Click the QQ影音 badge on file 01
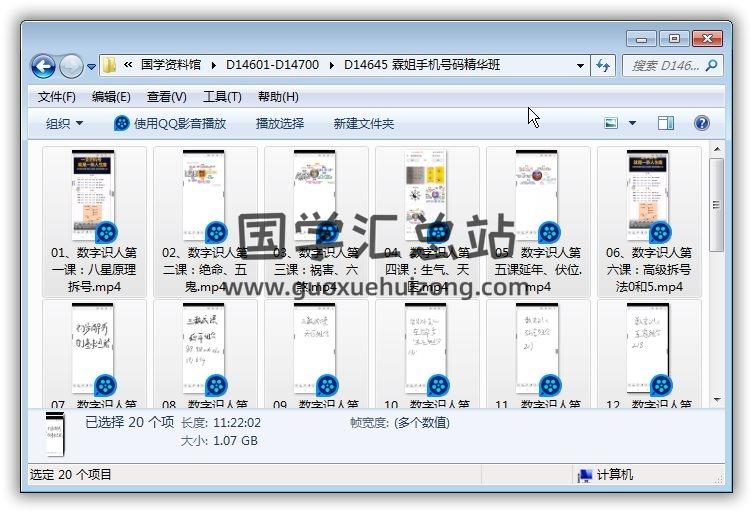 pyautogui.click(x=106, y=233)
